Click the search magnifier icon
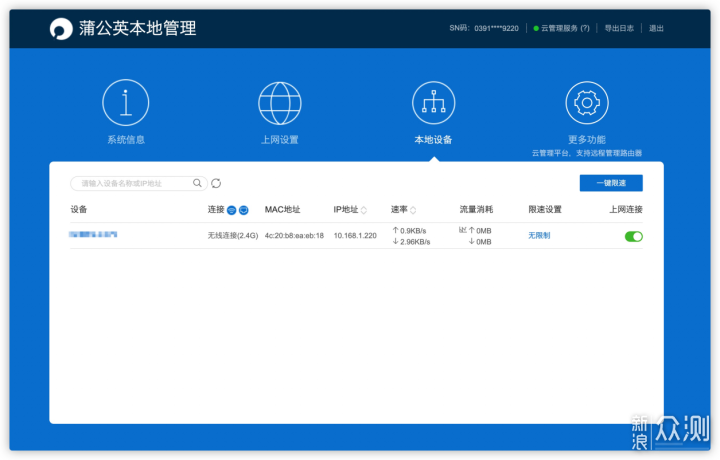This screenshot has height=460, width=720. tap(197, 183)
